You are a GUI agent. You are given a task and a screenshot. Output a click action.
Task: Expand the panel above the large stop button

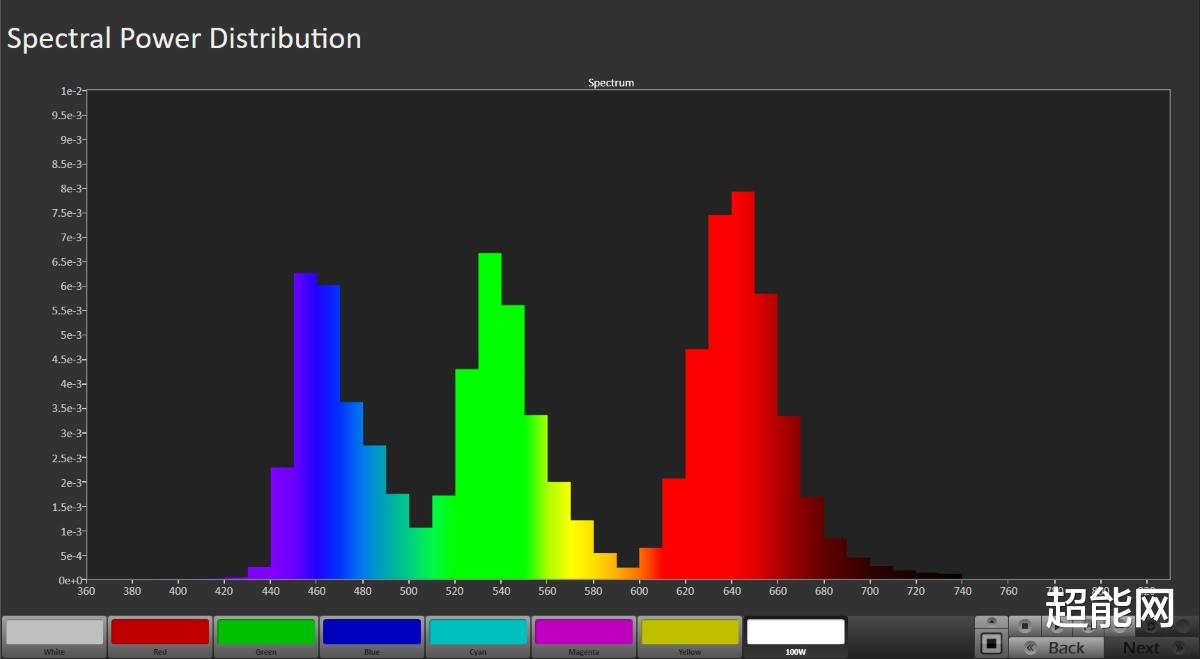[991, 622]
